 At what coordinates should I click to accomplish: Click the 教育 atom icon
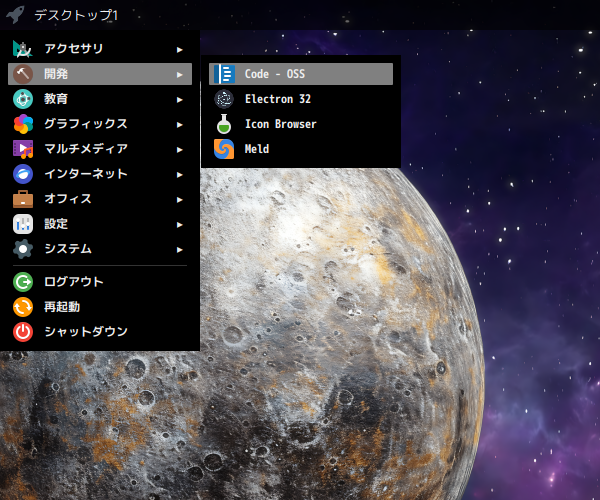click(23, 99)
